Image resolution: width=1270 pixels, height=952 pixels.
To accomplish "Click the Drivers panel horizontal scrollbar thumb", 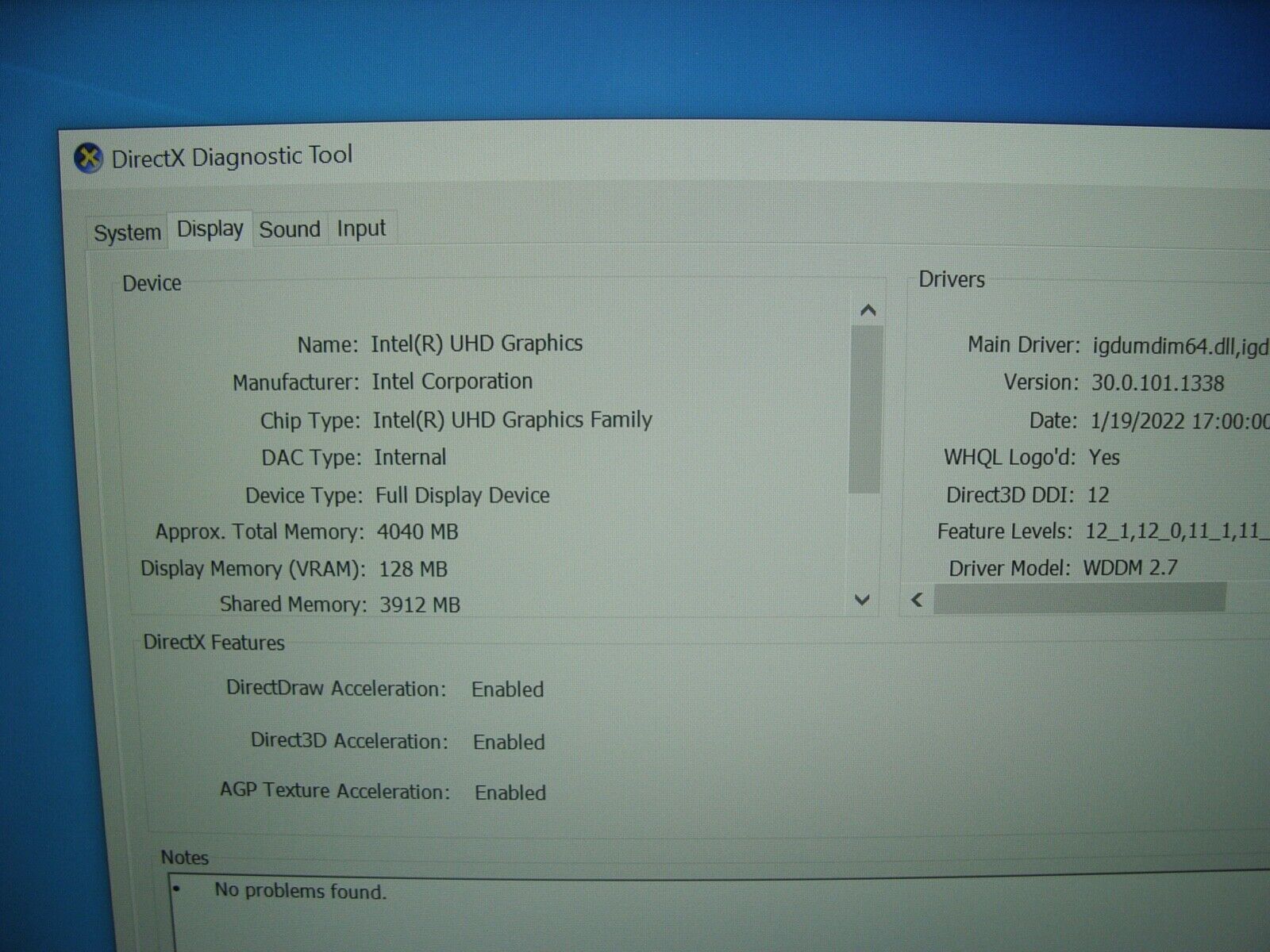I will point(1079,598).
